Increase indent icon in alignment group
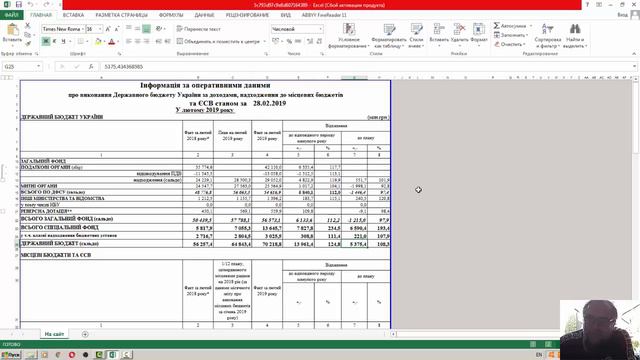The width and height of the screenshot is (640, 360). (x=167, y=41)
